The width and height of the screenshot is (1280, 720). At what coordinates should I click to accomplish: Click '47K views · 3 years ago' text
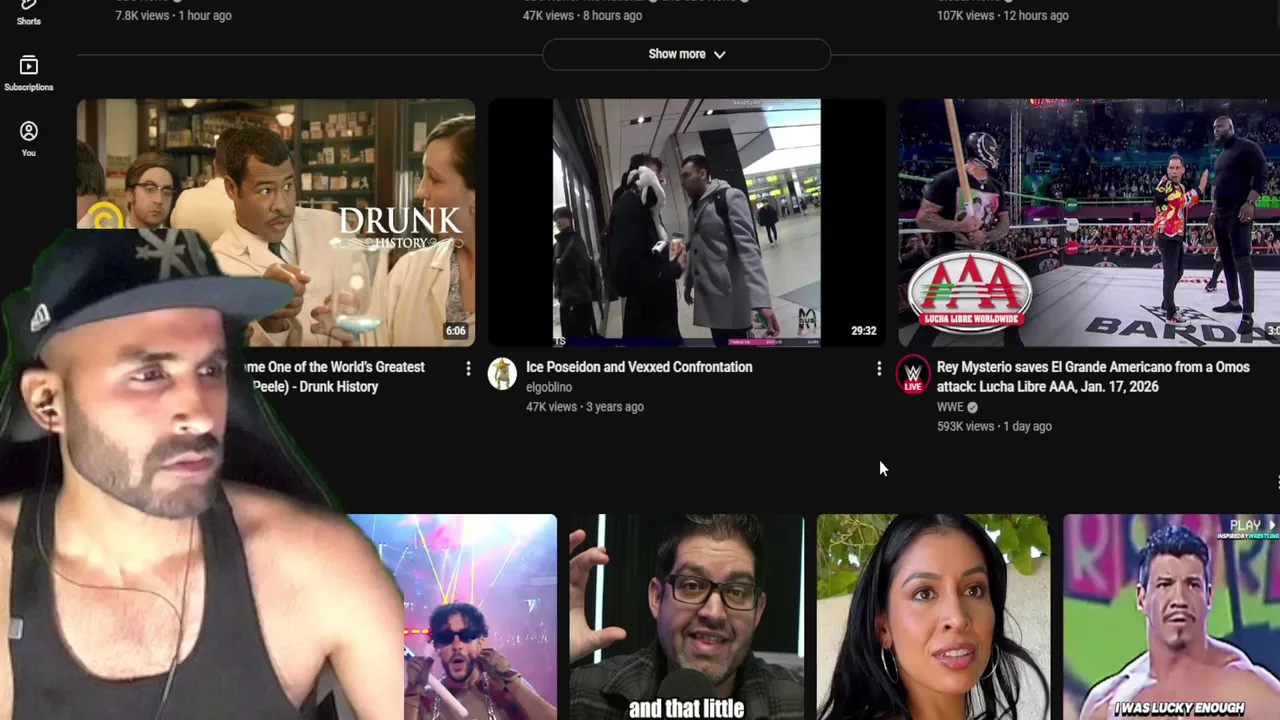coord(585,407)
